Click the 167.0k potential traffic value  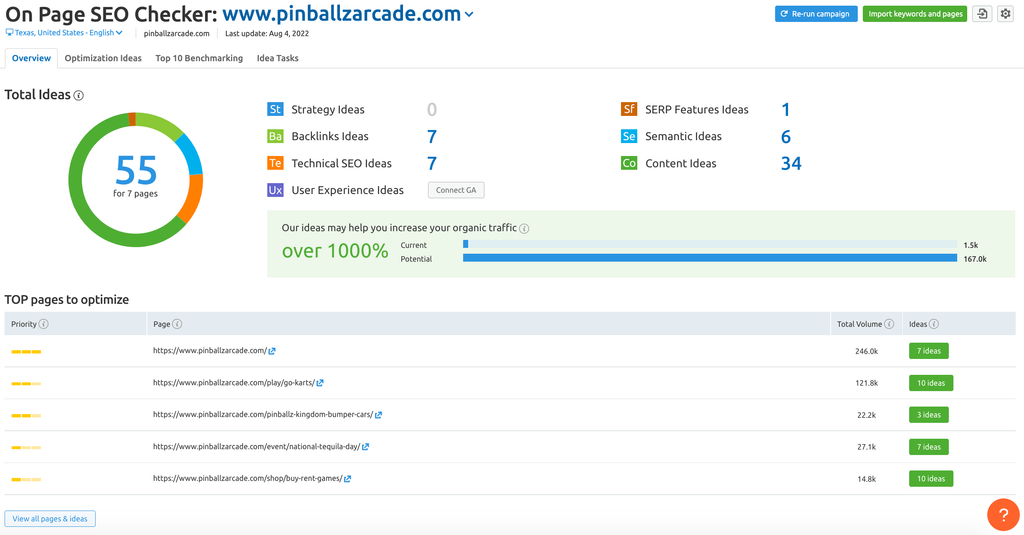pos(975,259)
